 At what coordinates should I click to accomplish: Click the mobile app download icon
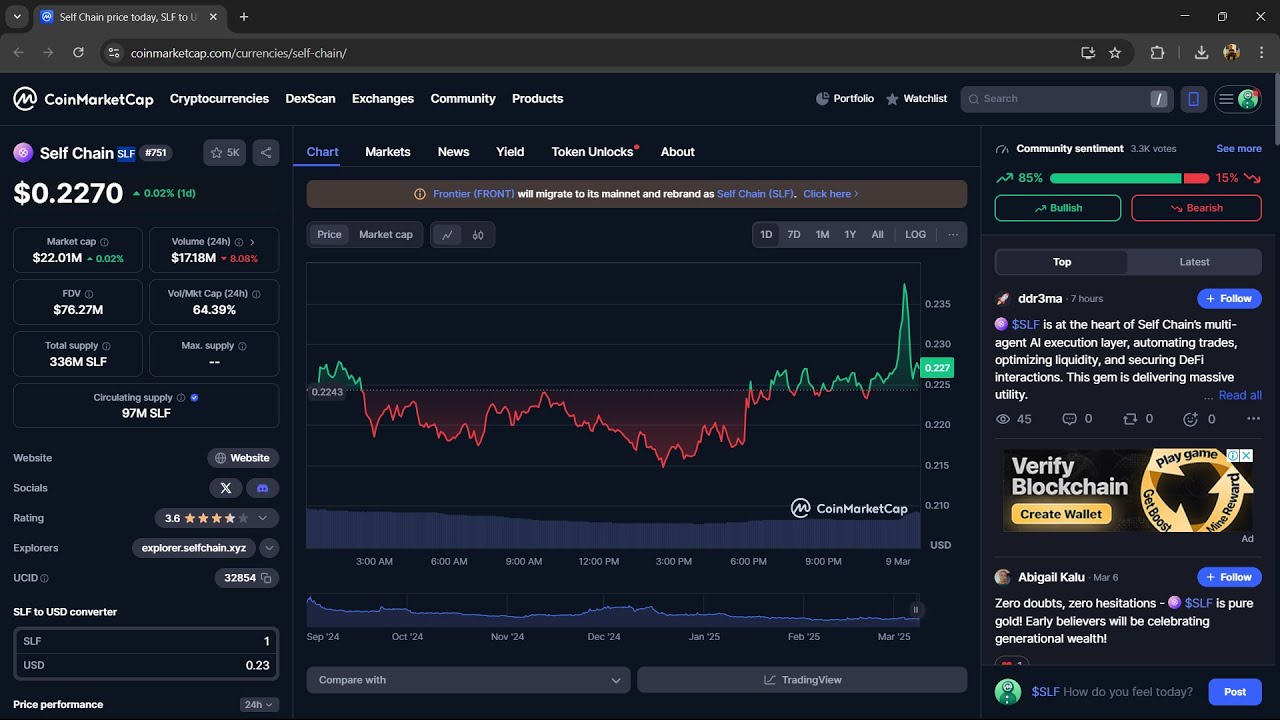pos(1193,99)
